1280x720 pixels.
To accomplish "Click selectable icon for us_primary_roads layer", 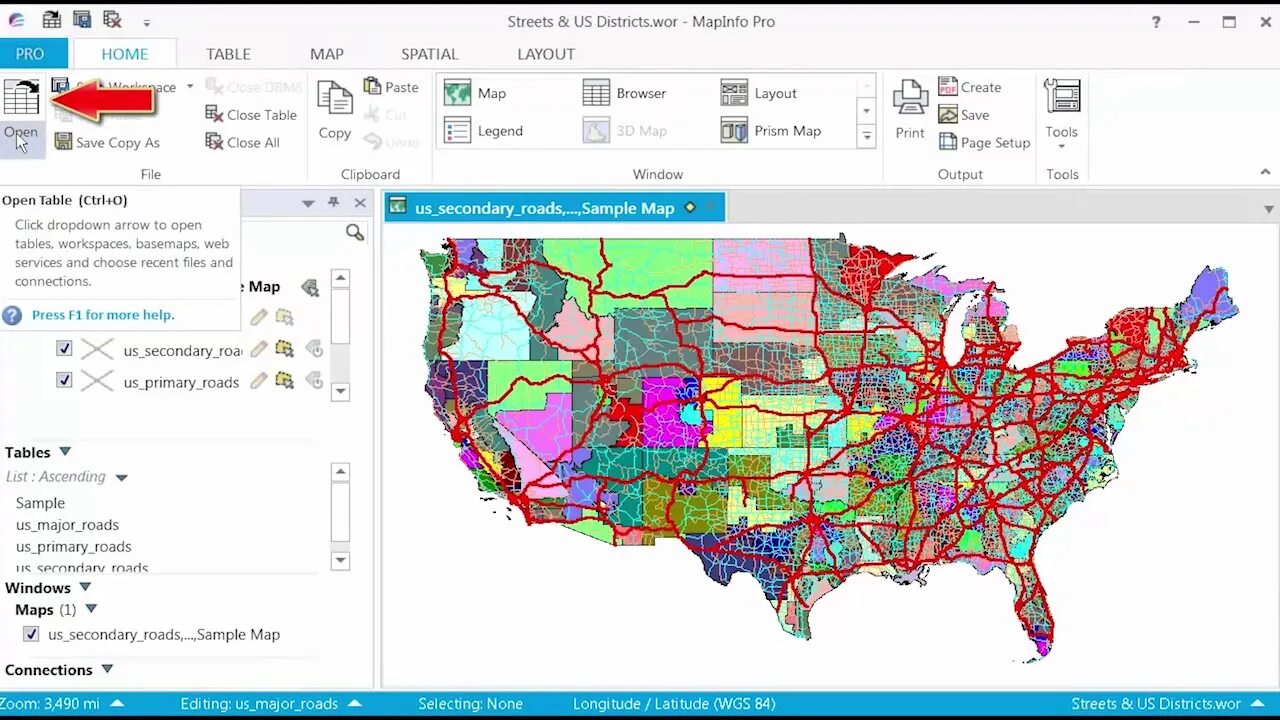I will coord(284,380).
